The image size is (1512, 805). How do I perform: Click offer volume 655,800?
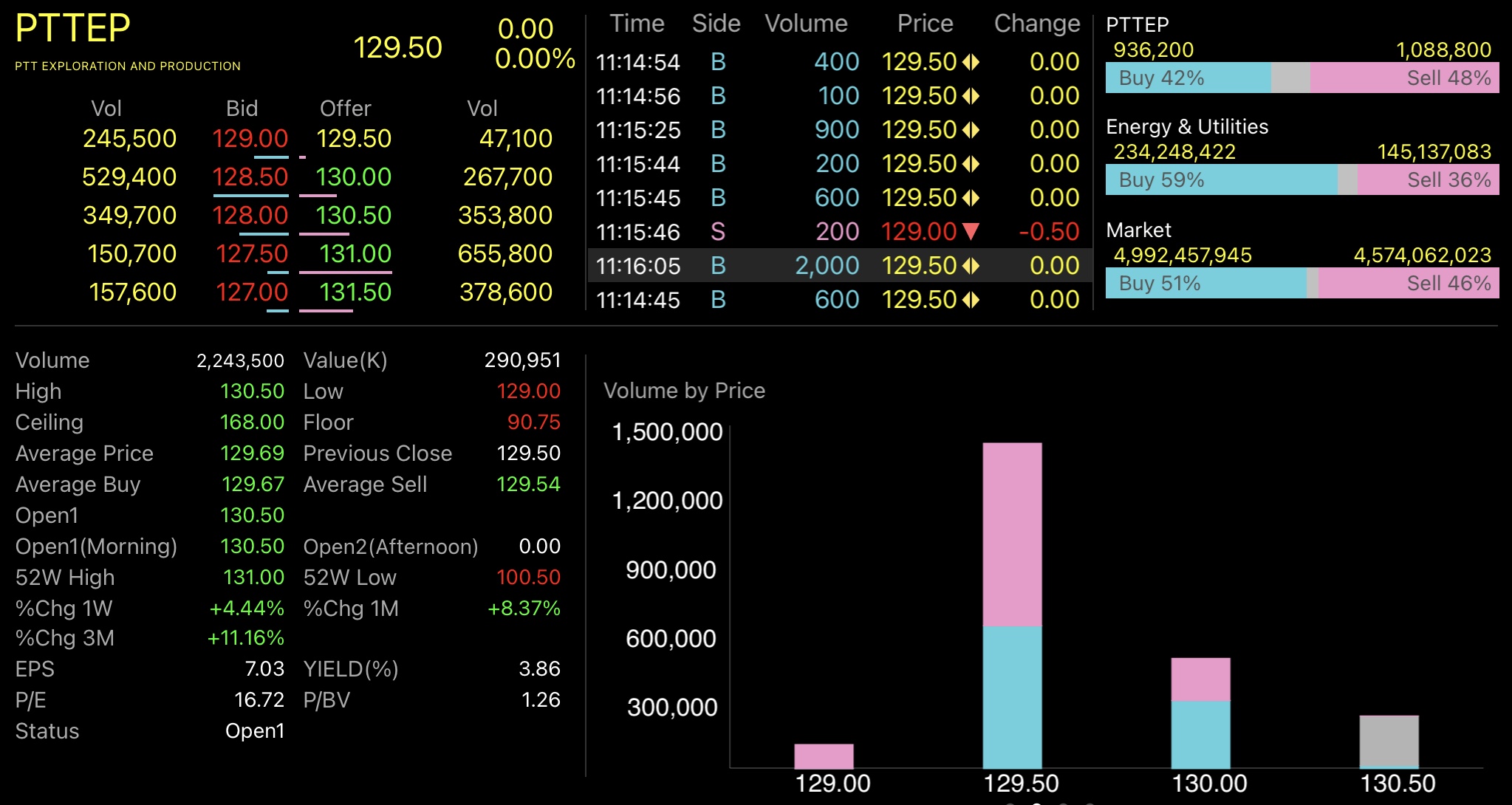pyautogui.click(x=505, y=254)
